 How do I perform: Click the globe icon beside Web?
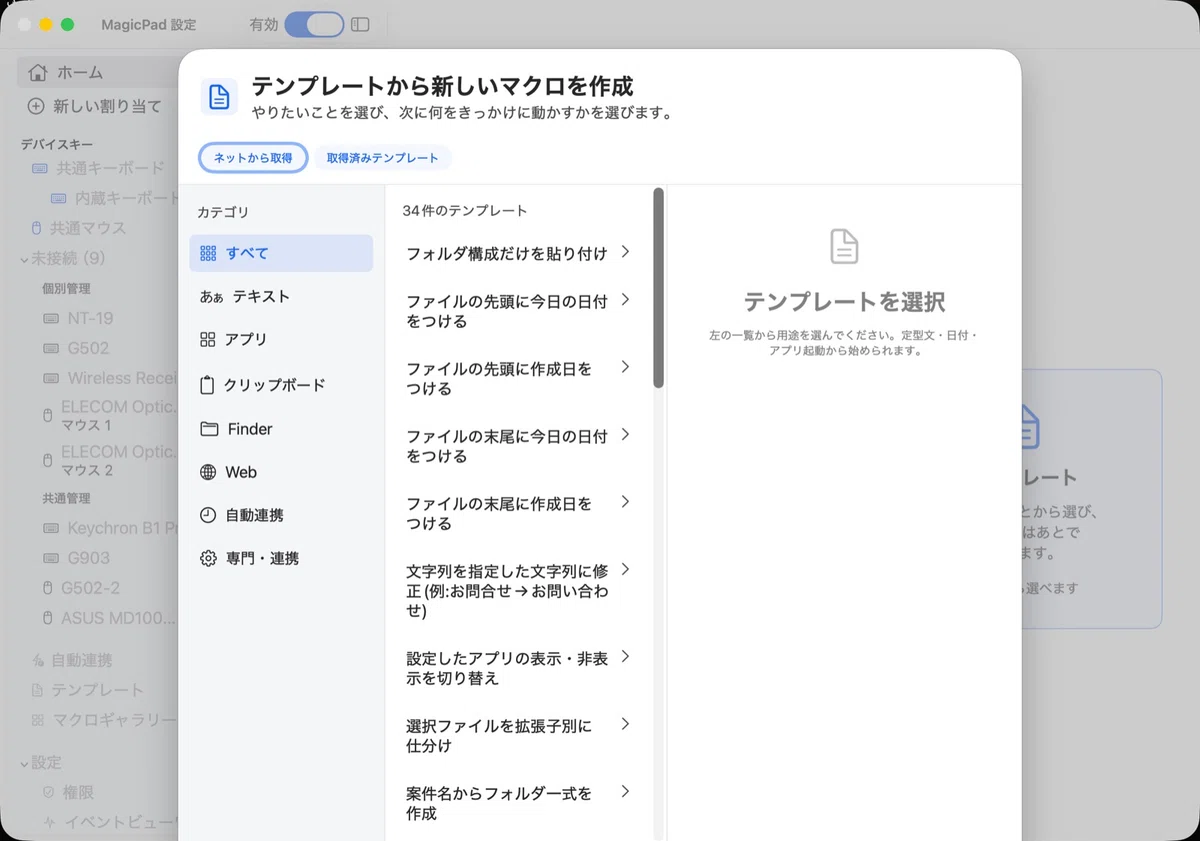pos(208,472)
